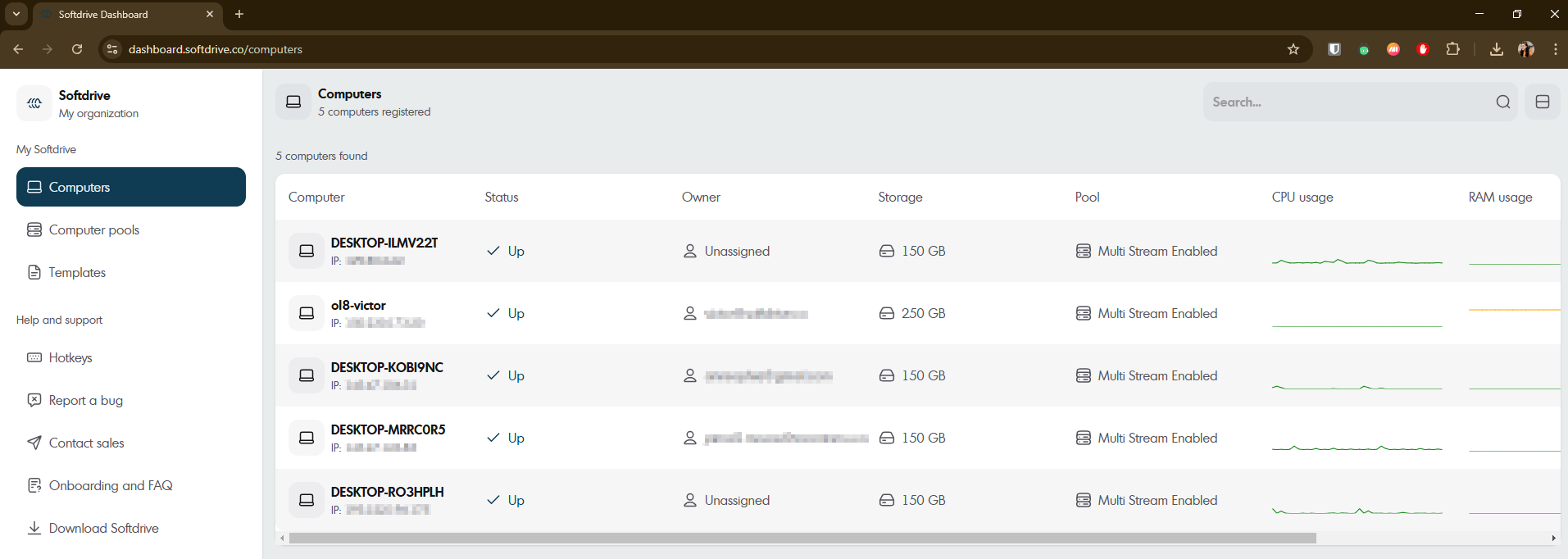Open the Hotkeys help page
This screenshot has width=1568, height=559.
[x=131, y=357]
